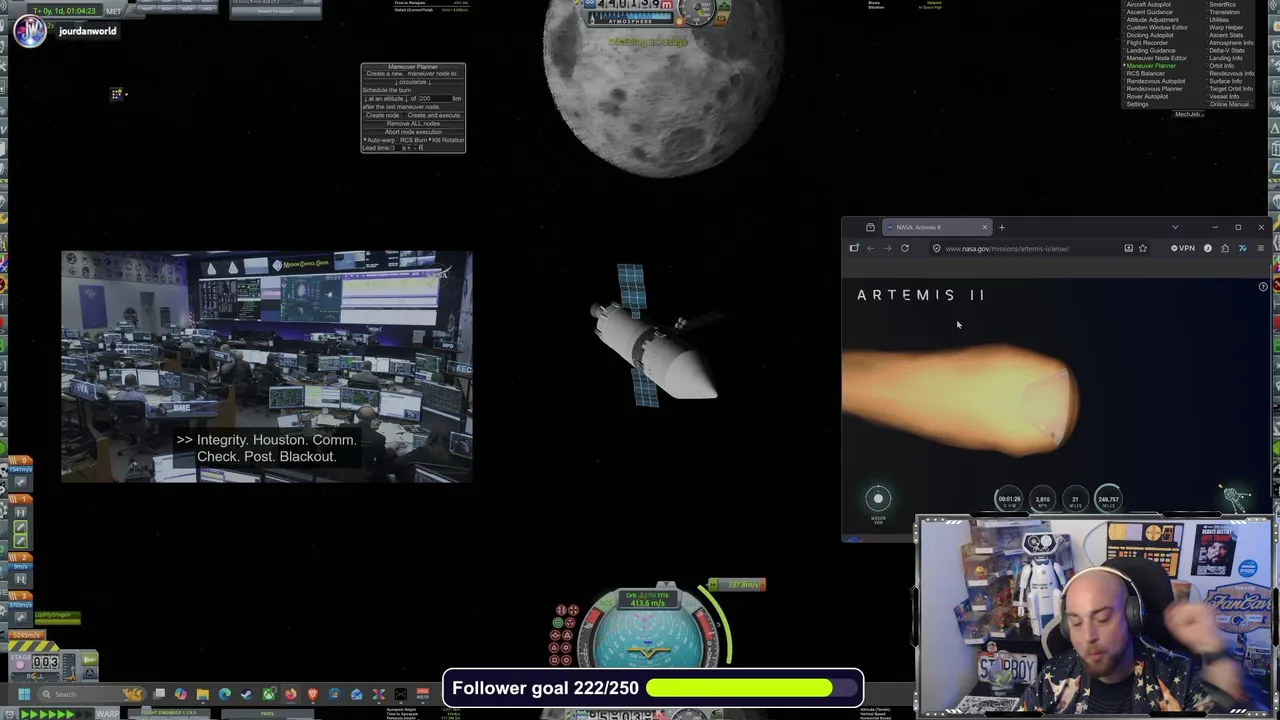Toggle RCS Burn option

[x=412, y=140]
